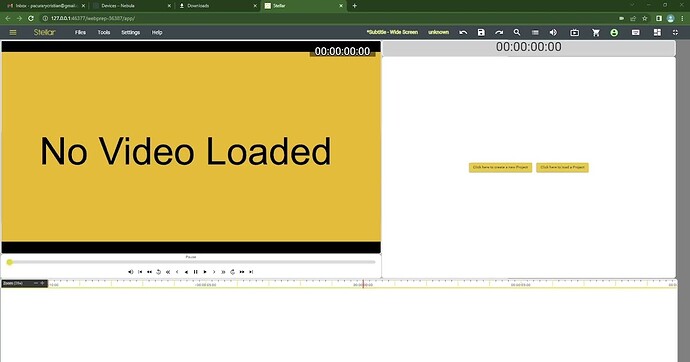690x362 pixels.
Task: Click the video seek slider handle
Action: (x=9, y=262)
